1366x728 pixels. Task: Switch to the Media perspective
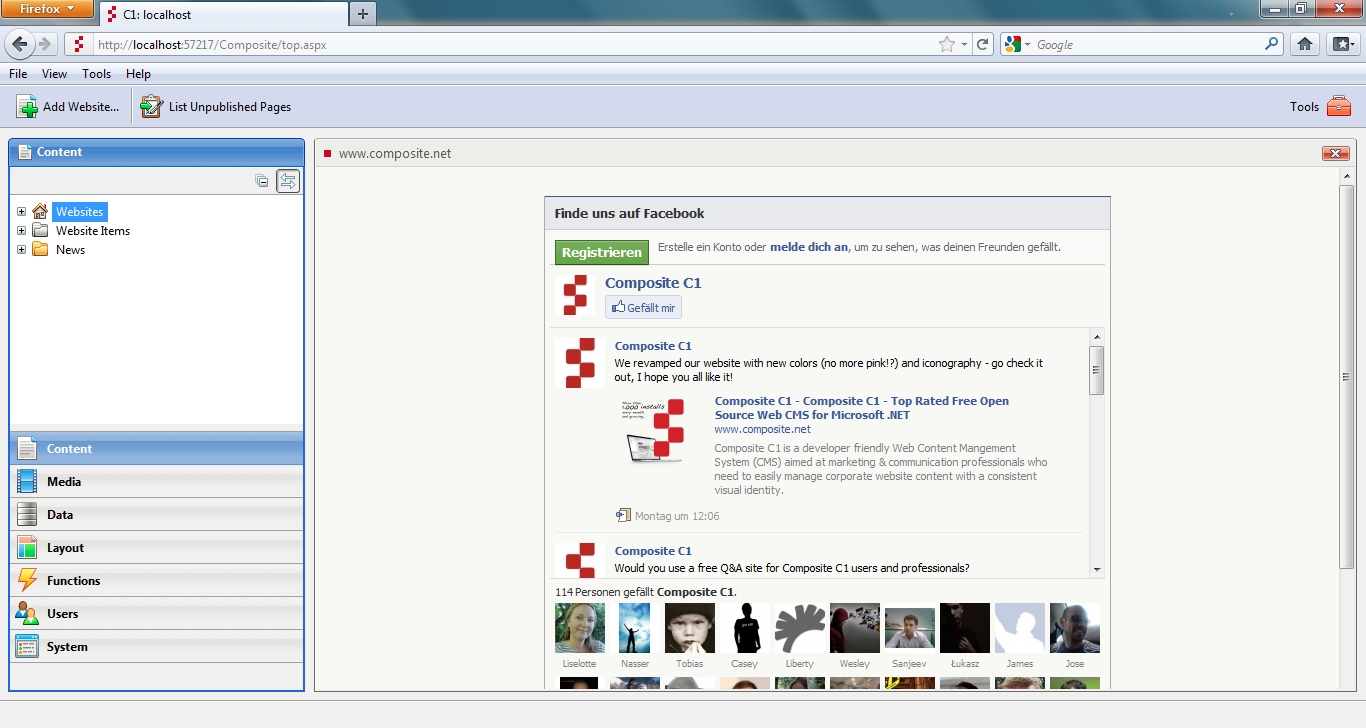[64, 482]
